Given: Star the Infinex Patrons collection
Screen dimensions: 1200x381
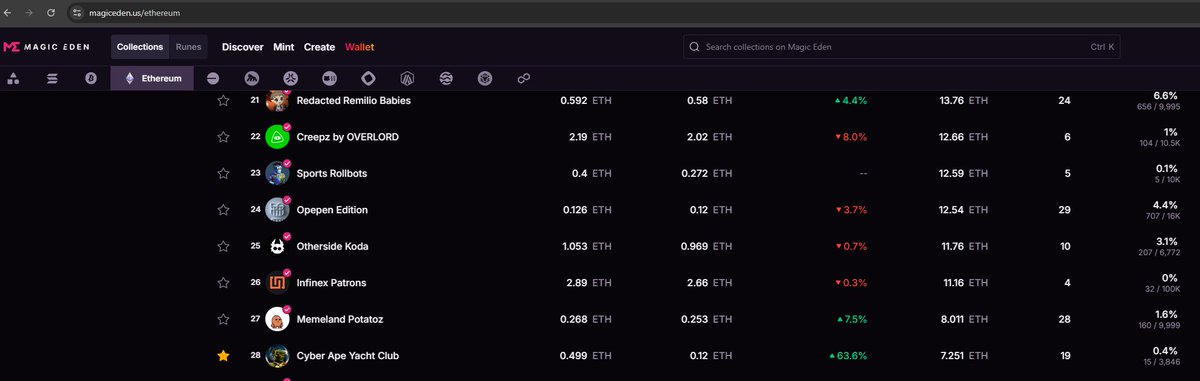Looking at the screenshot, I should coord(224,283).
